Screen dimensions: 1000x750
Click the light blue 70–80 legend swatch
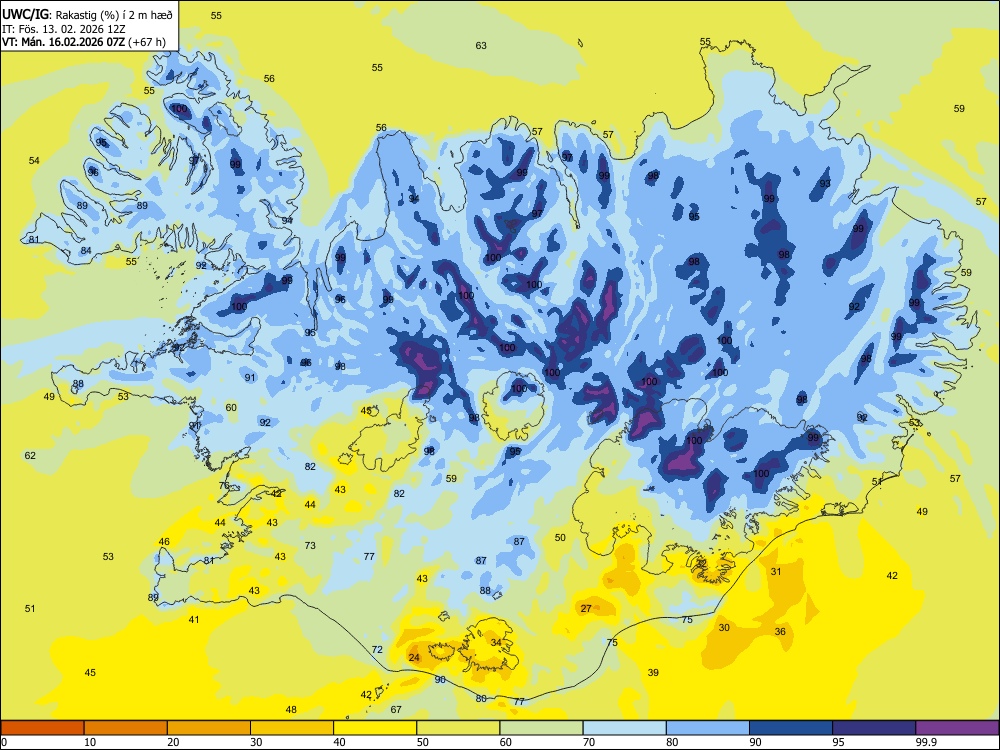point(624,728)
